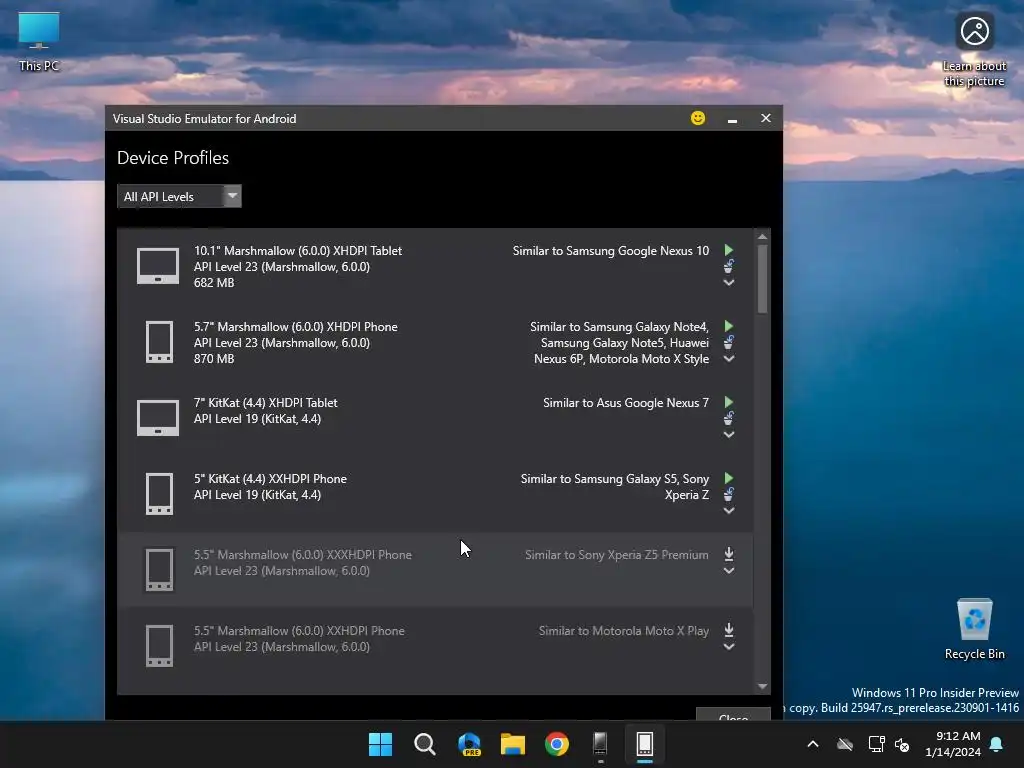
Task: Click "Similar to Sony Xperia Z5 Premium" text
Action: point(616,554)
